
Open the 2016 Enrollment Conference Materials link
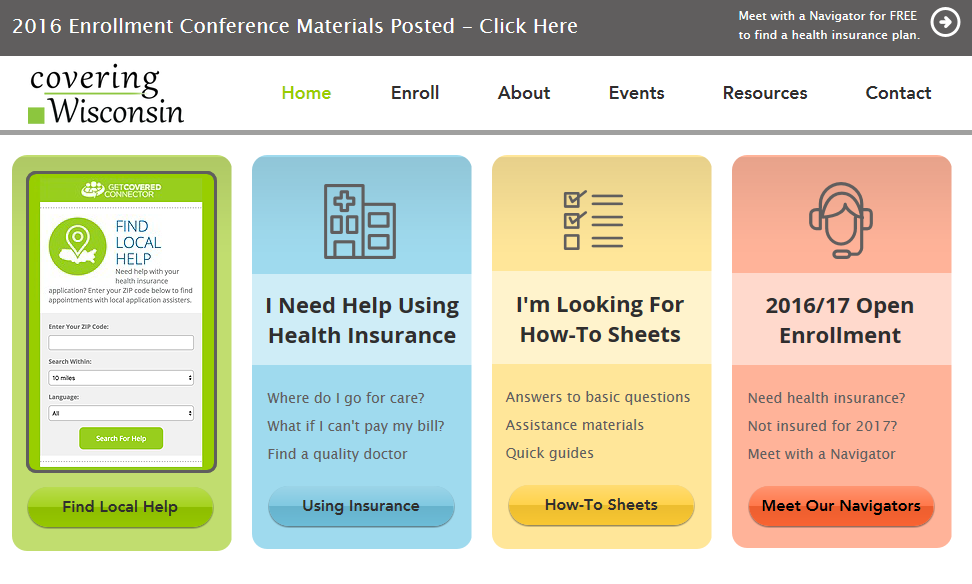pyautogui.click(x=295, y=26)
